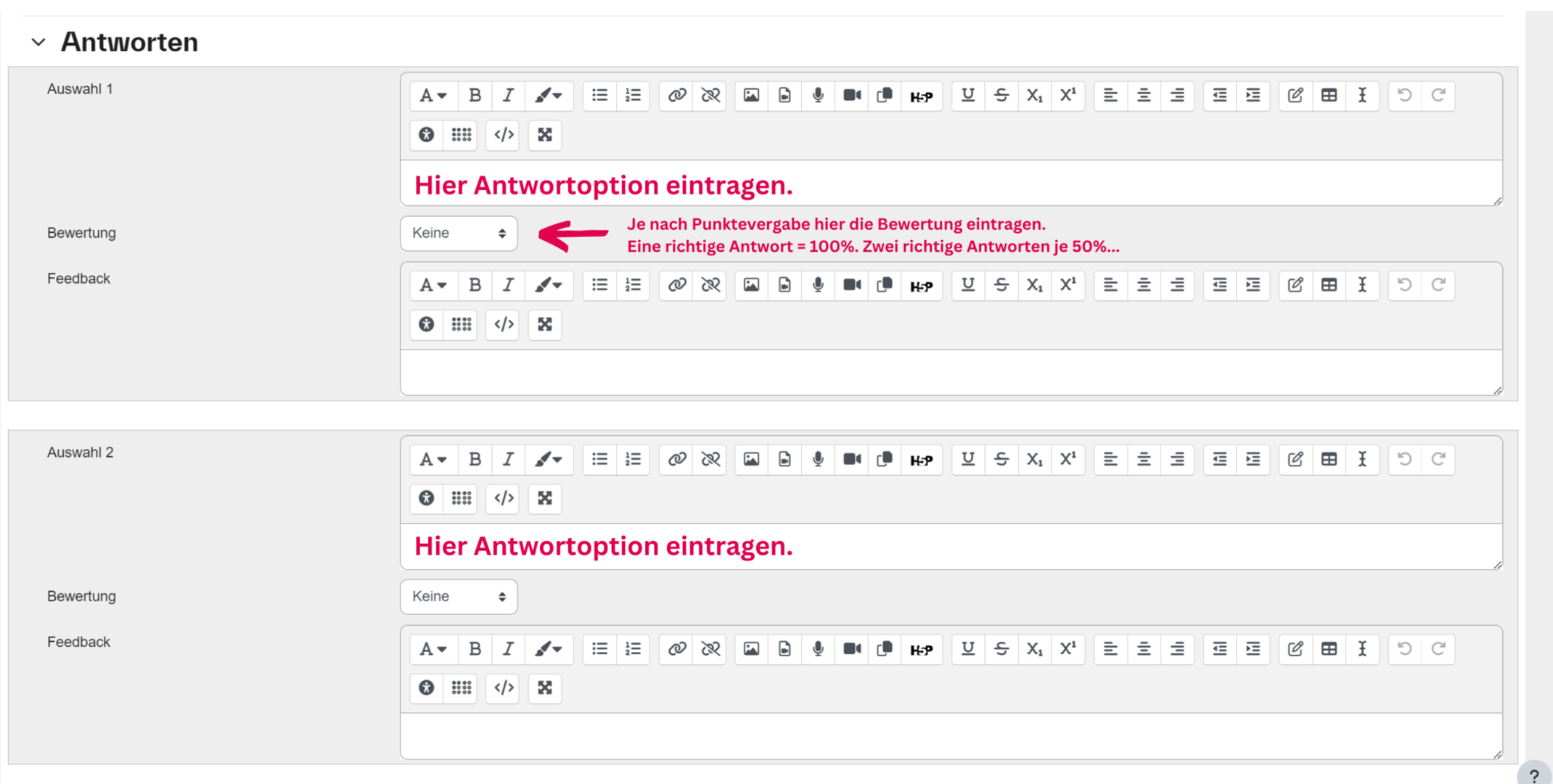Click H5P icon in Auswahl 1 Feedback toolbar

(921, 286)
